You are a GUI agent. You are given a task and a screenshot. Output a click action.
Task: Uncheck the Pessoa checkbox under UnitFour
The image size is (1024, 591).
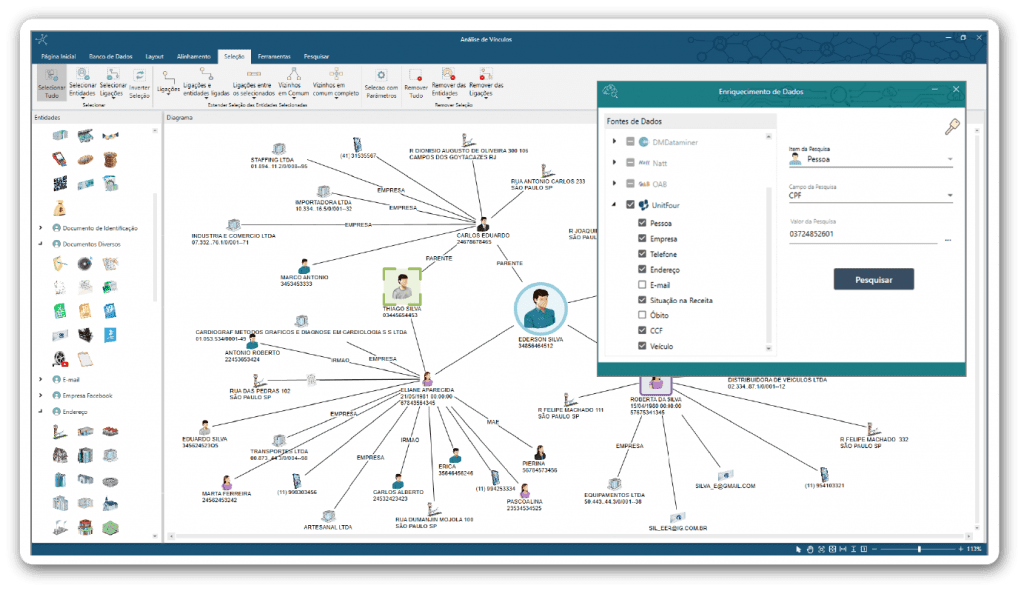(642, 223)
